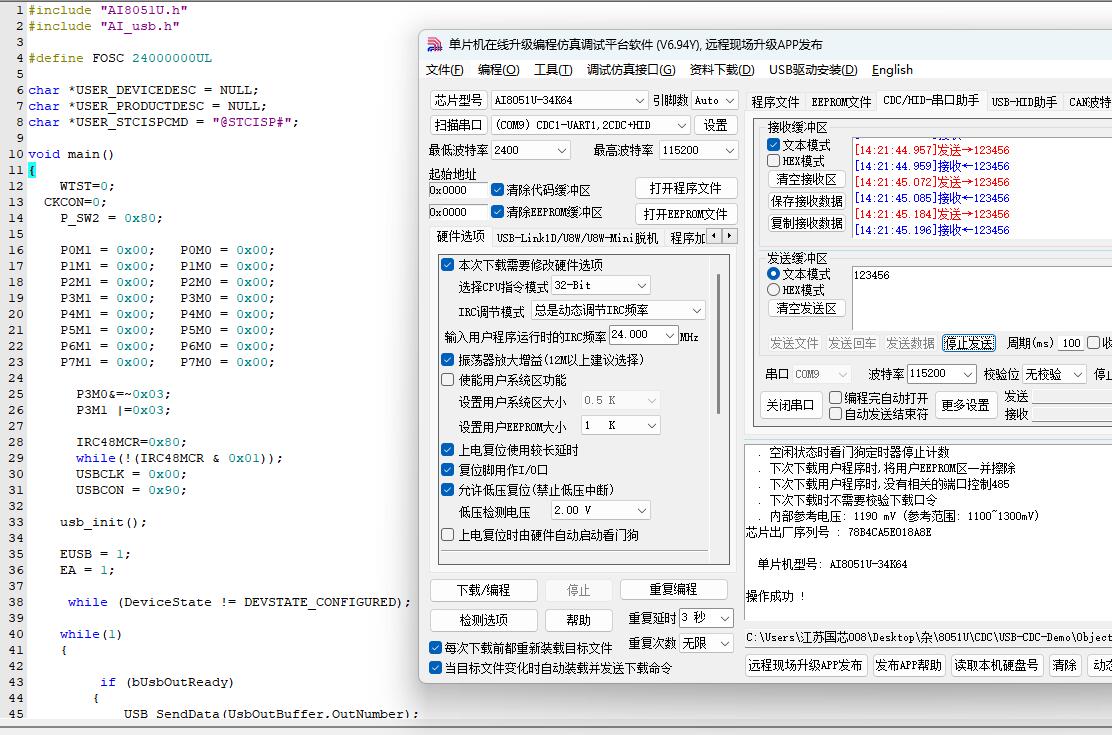Viewport: 1112px width, 735px height.
Task: Toggle 当目标文件变化时自动装载 checkbox
Action: pyautogui.click(x=435, y=668)
